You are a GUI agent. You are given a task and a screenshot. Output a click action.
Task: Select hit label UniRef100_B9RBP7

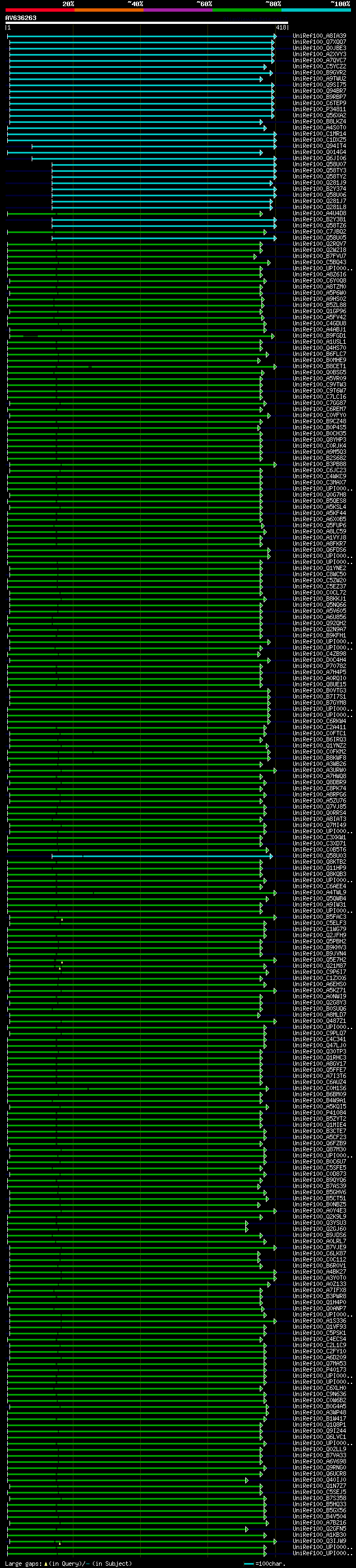319,97
